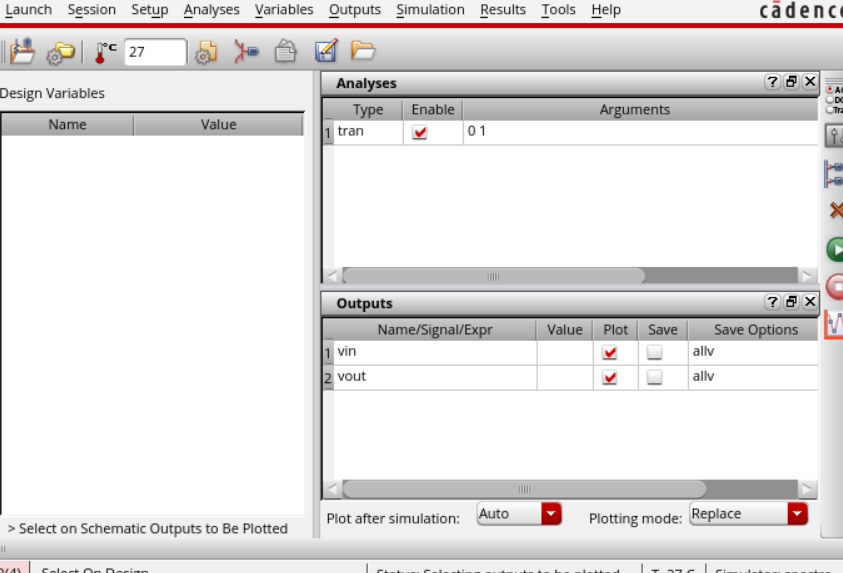This screenshot has width=843, height=573.
Task: Click the plot outputs waveform icon
Action: [834, 325]
